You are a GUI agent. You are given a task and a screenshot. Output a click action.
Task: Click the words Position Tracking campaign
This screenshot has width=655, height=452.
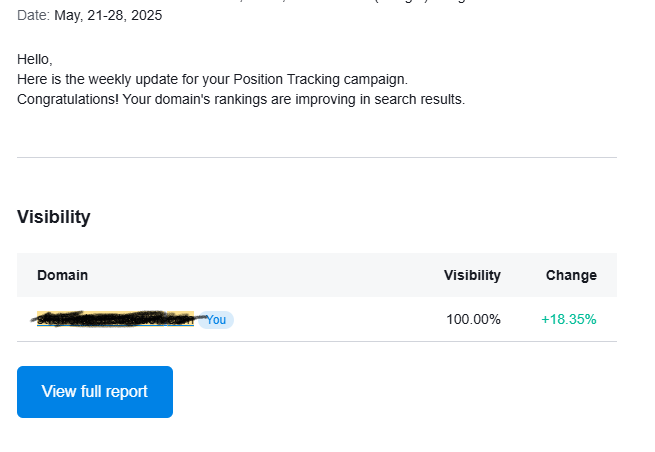pos(320,79)
